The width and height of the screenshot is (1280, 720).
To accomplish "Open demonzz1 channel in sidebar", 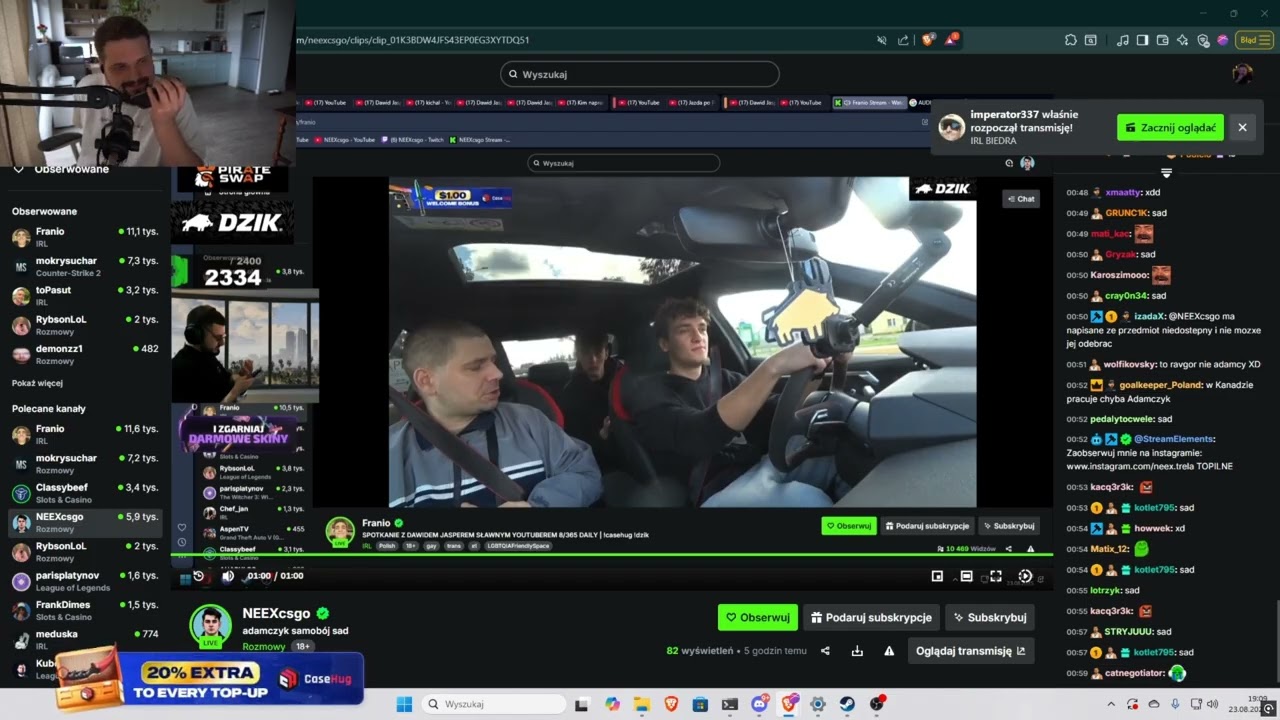I will coord(85,354).
